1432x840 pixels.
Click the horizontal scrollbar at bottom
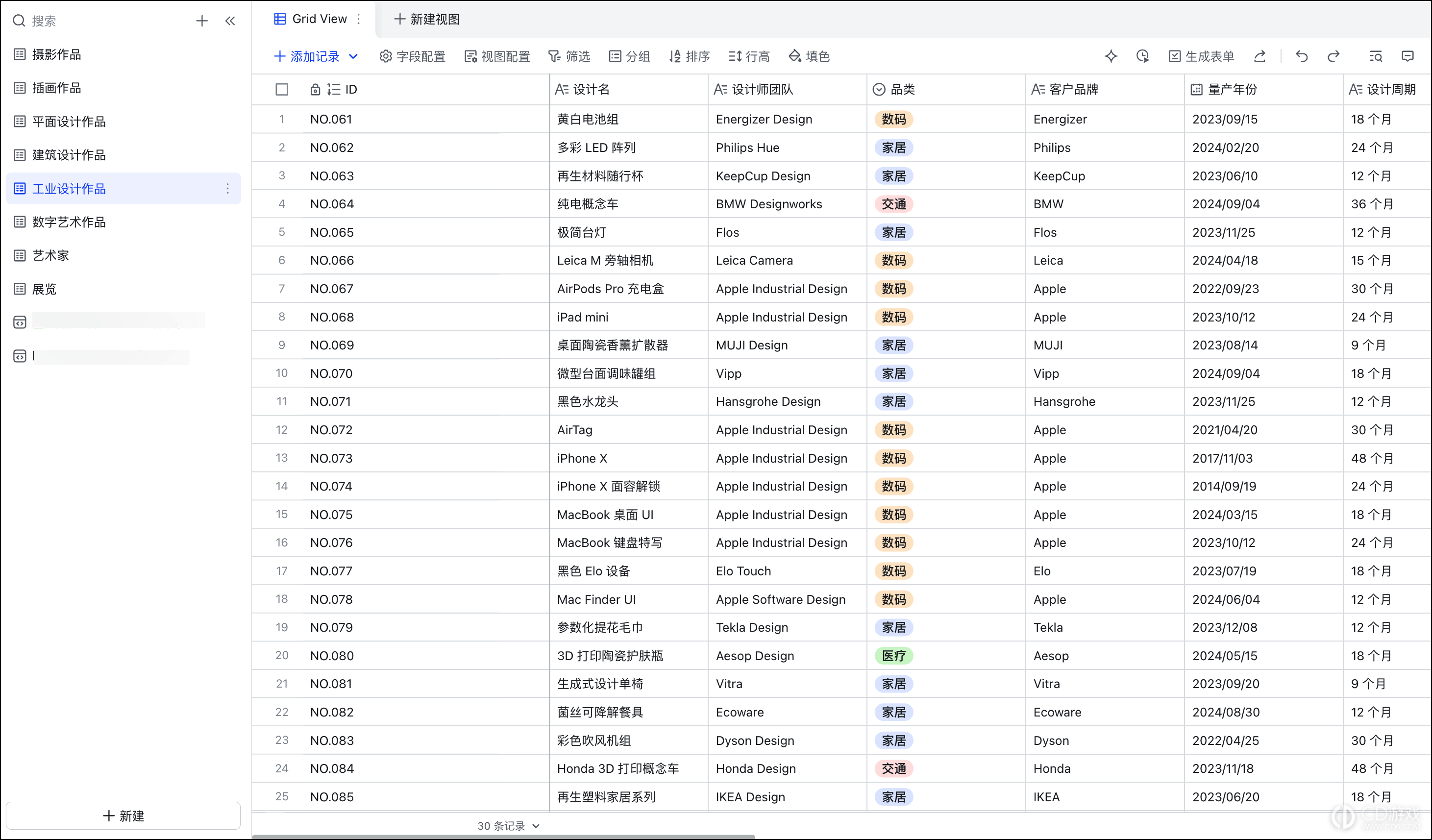click(x=503, y=837)
